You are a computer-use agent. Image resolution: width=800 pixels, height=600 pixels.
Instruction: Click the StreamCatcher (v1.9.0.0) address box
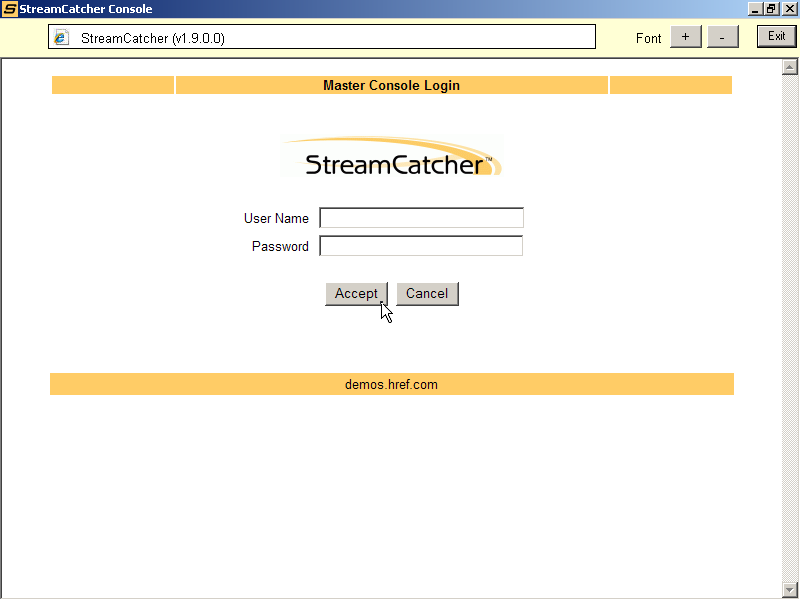click(322, 37)
